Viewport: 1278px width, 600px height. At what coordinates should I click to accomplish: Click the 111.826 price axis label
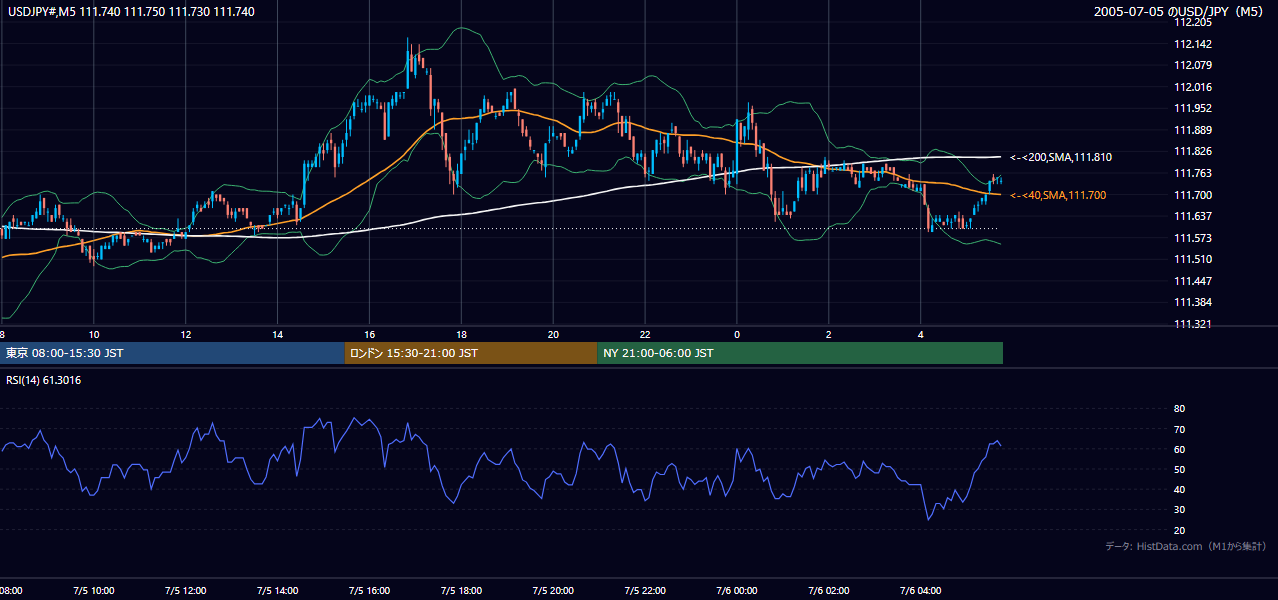[1193, 151]
